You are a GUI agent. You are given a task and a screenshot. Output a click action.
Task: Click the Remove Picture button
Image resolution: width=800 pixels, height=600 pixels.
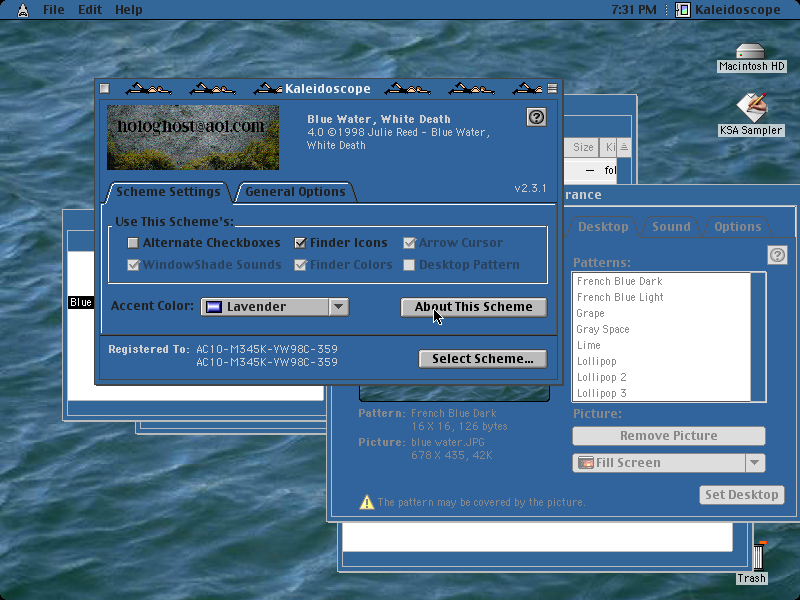[x=668, y=436]
